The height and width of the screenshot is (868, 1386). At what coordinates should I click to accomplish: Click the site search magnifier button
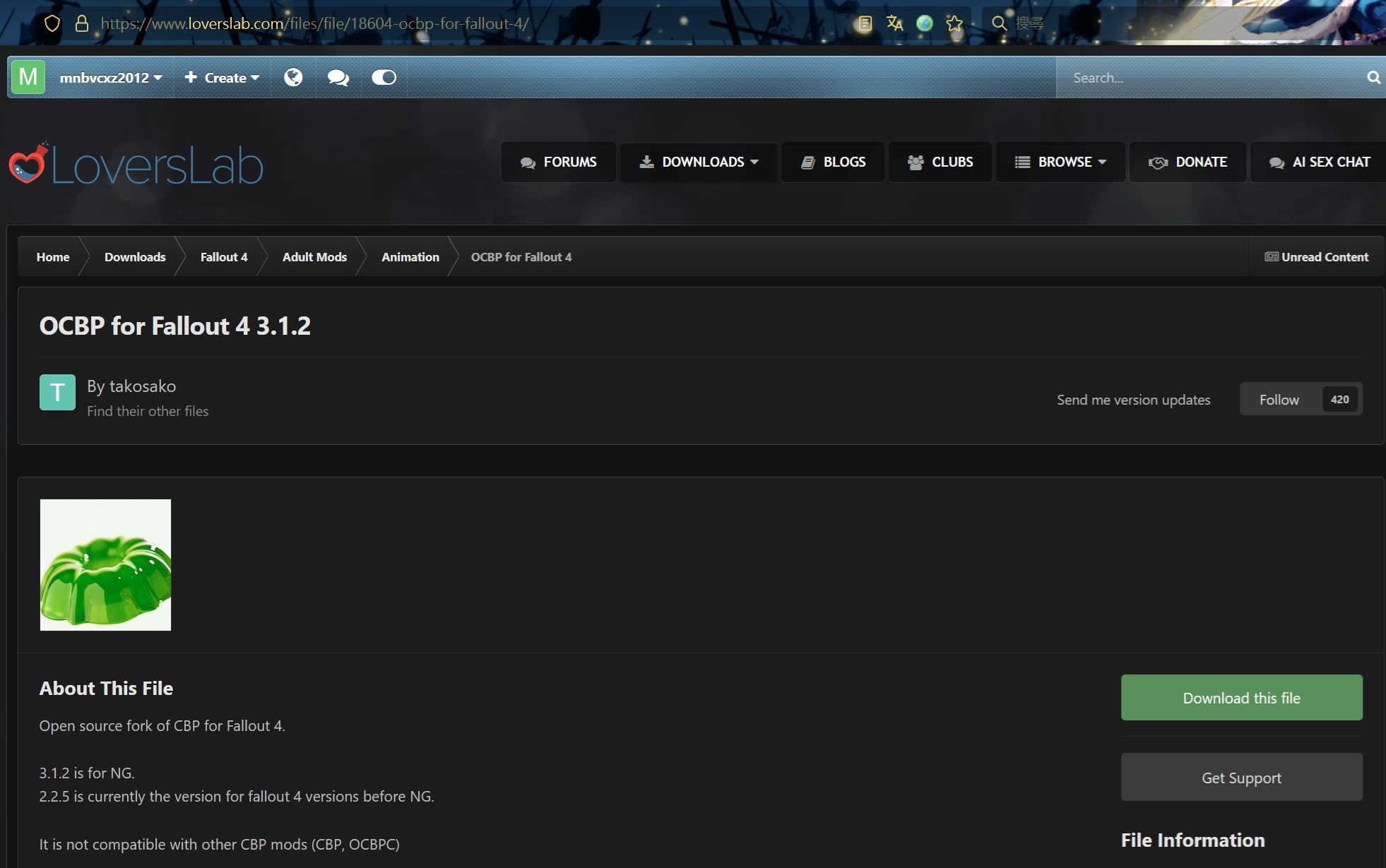1373,77
